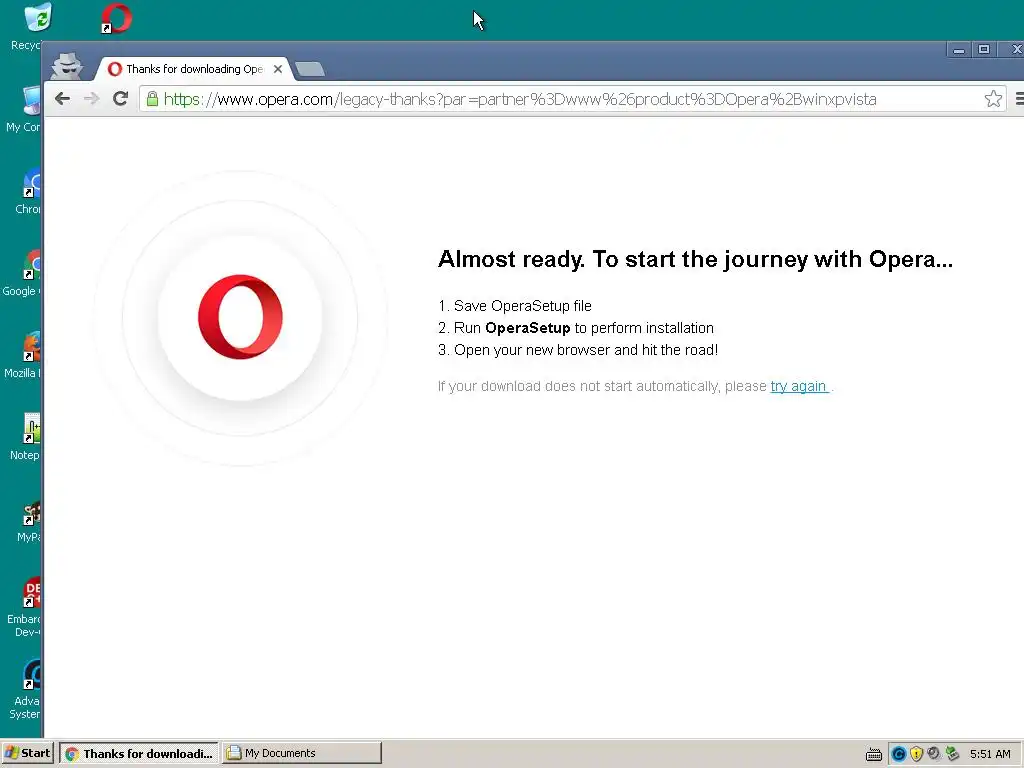Select the Notepad++ desktop shortcut
Screen dimensions: 1024x768
coord(27,437)
